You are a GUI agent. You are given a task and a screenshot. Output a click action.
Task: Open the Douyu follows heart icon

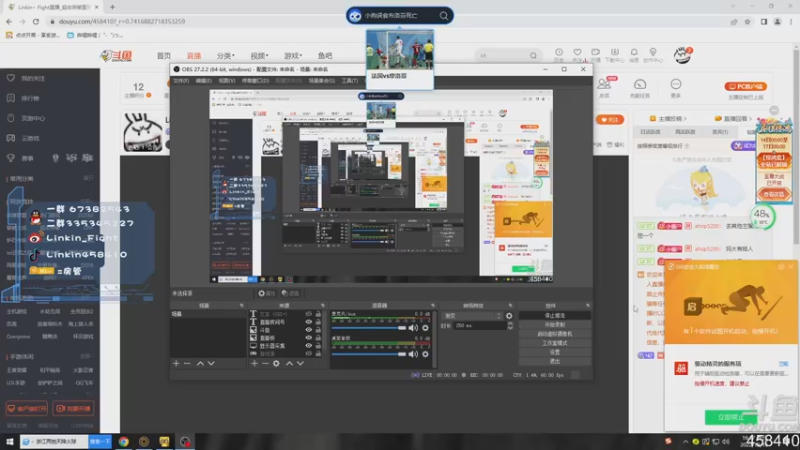[577, 54]
